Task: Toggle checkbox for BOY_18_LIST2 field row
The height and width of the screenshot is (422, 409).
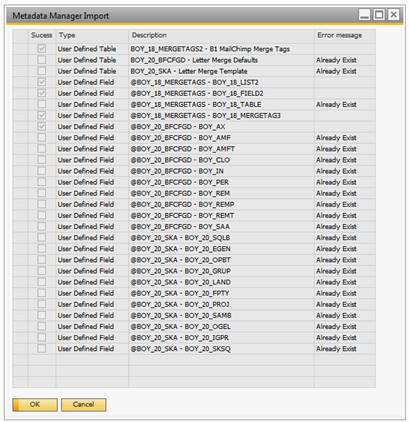Action: (x=42, y=82)
